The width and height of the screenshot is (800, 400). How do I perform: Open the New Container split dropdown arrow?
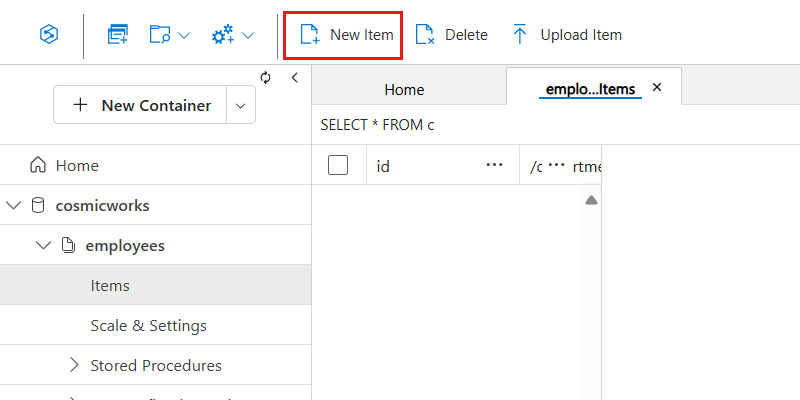pyautogui.click(x=241, y=105)
